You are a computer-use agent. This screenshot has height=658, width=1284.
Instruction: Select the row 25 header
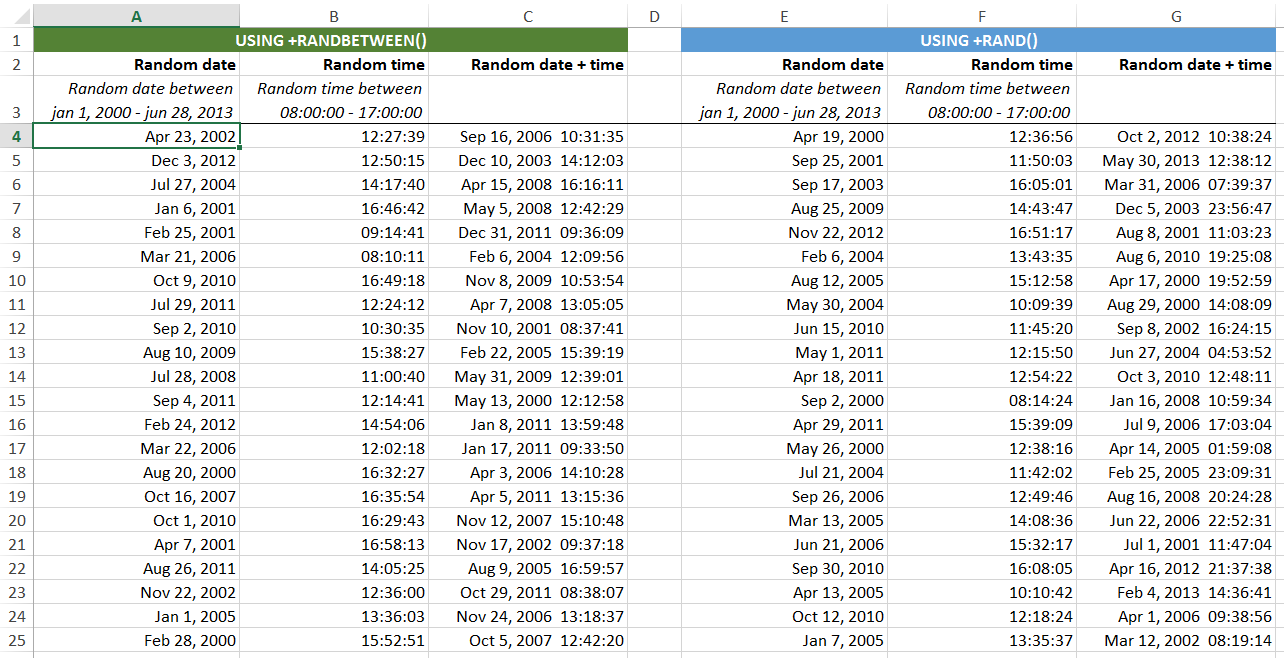[16, 640]
